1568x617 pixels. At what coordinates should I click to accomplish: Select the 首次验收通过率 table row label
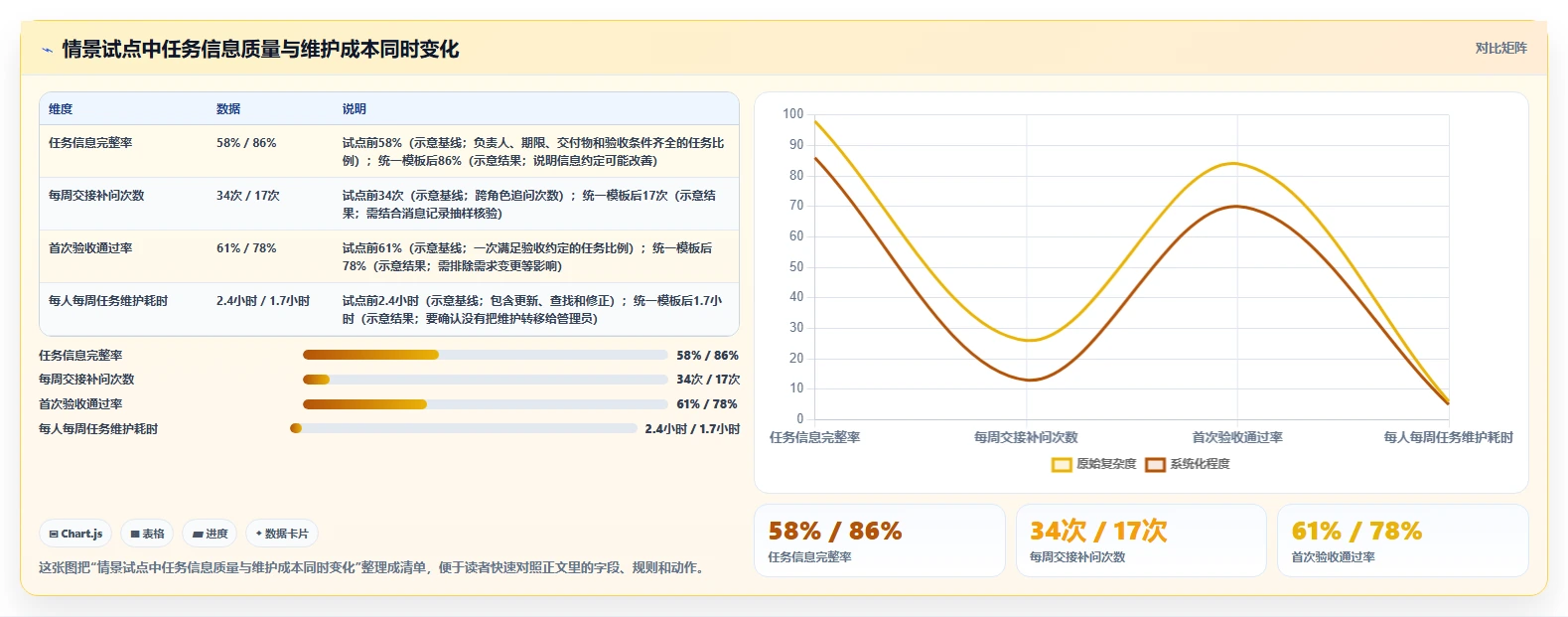[90, 248]
